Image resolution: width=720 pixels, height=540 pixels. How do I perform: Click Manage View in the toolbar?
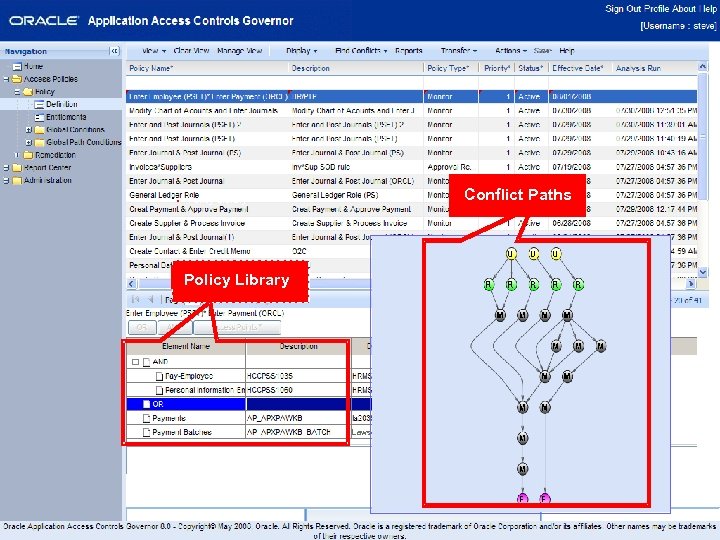[239, 51]
